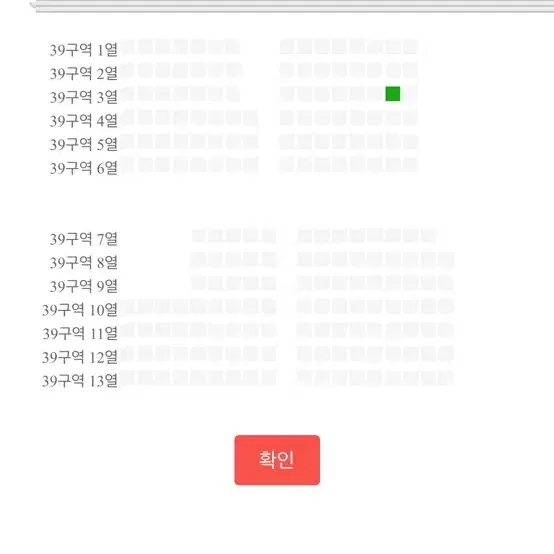Select the seat directly below the green seat
The width and height of the screenshot is (554, 554).
click(393, 117)
